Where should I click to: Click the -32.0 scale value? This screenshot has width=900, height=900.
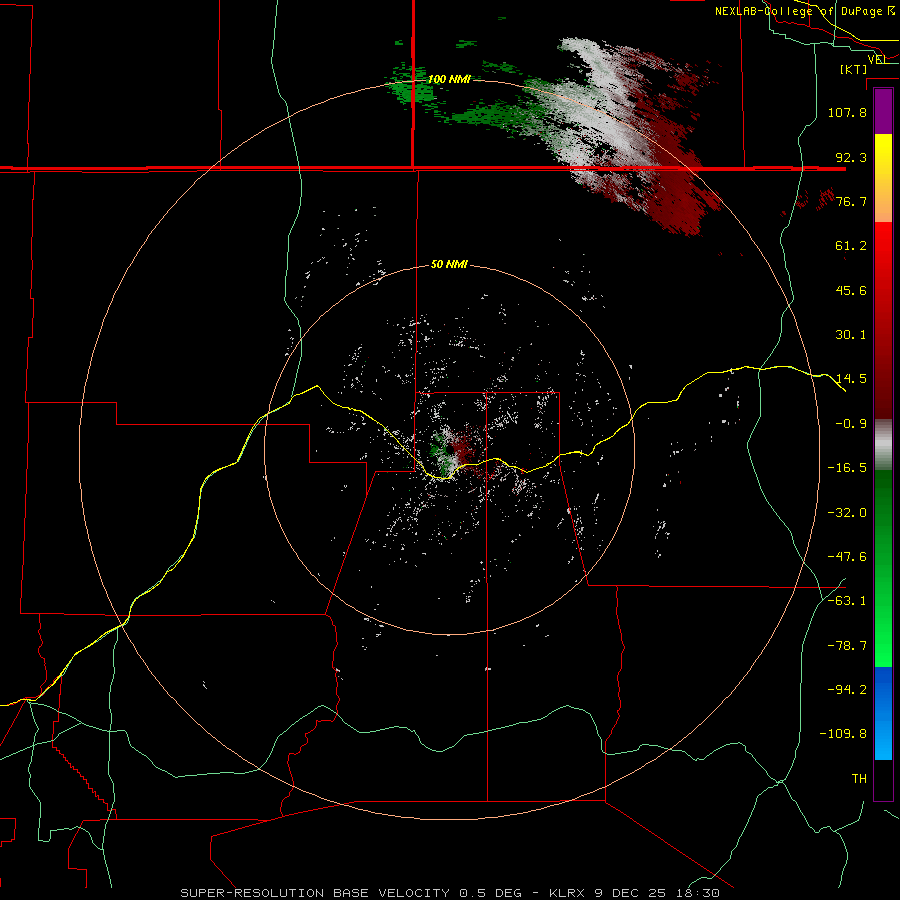click(x=847, y=513)
